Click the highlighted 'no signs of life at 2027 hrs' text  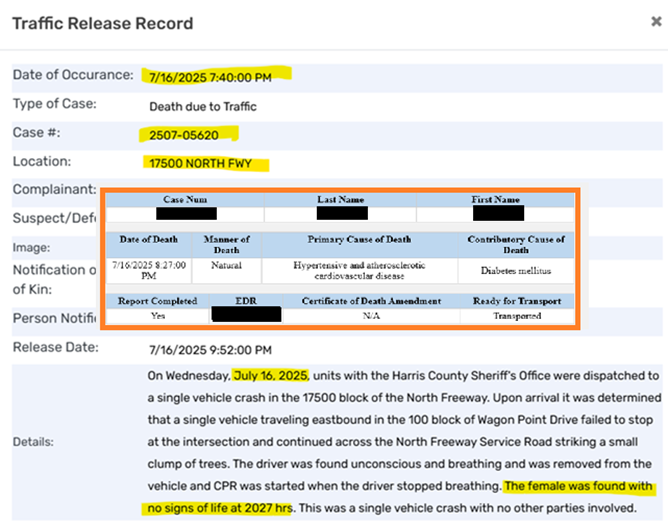click(x=220, y=508)
